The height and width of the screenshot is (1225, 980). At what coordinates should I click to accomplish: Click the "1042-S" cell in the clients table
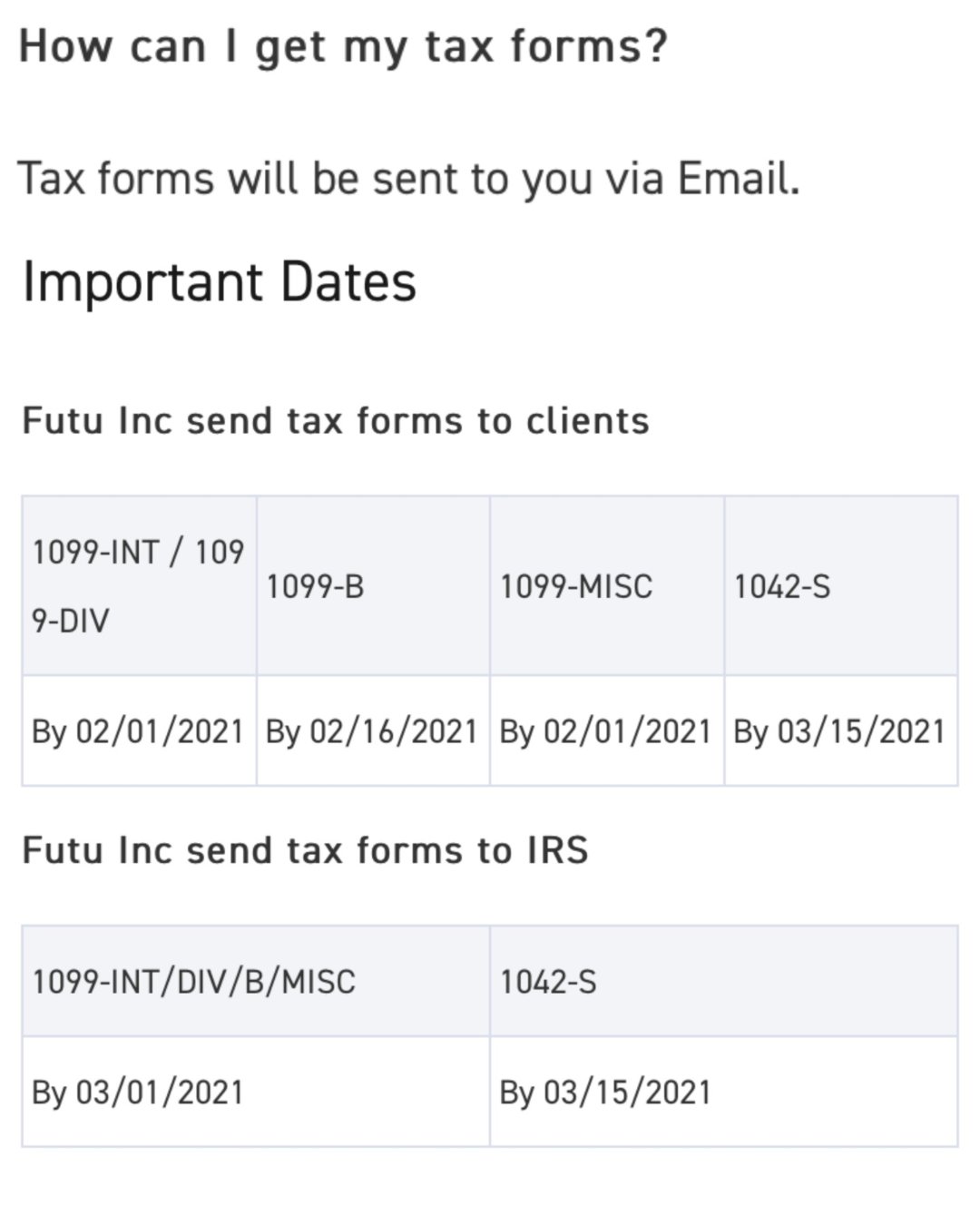(x=781, y=587)
